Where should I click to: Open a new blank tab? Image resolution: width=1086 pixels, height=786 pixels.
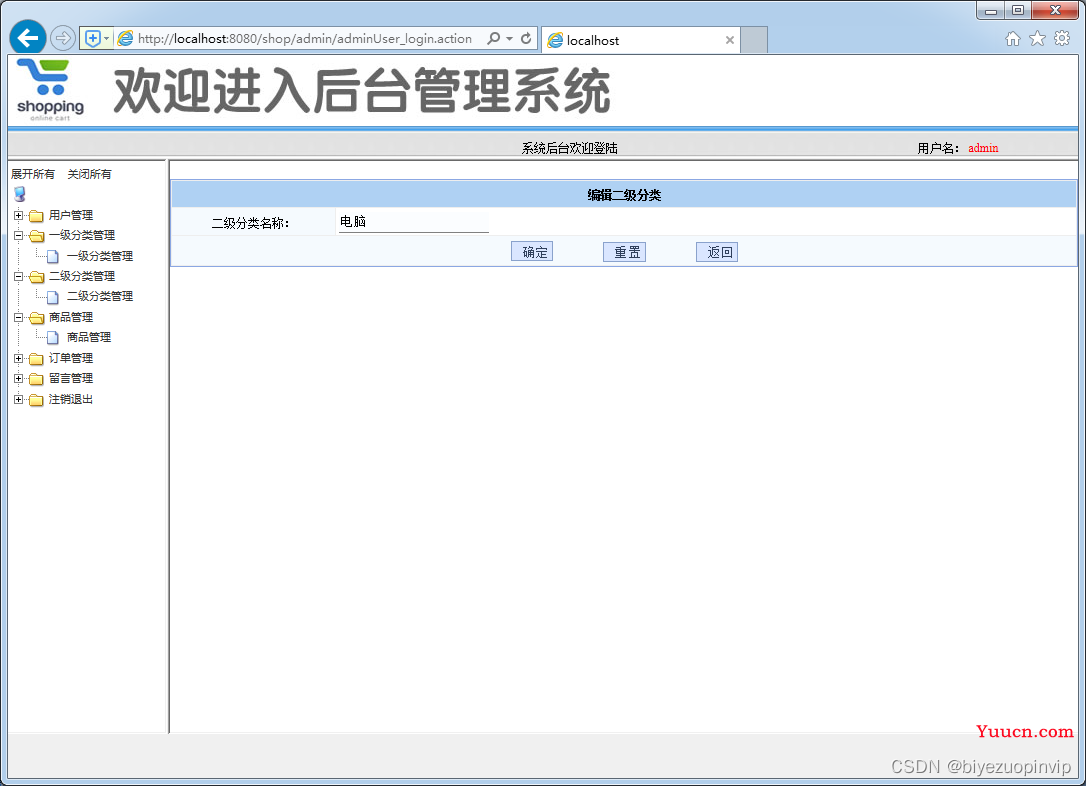pyautogui.click(x=754, y=40)
